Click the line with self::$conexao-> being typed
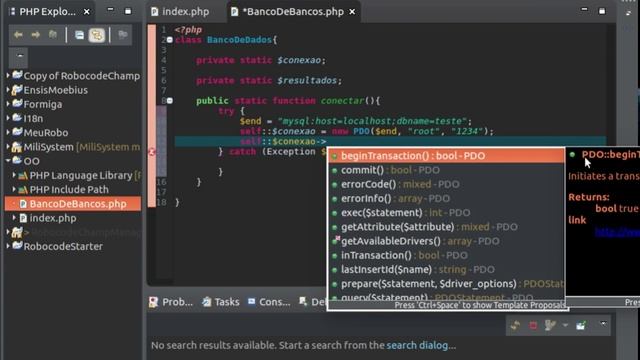Image resolution: width=640 pixels, height=360 pixels. [x=390, y=142]
